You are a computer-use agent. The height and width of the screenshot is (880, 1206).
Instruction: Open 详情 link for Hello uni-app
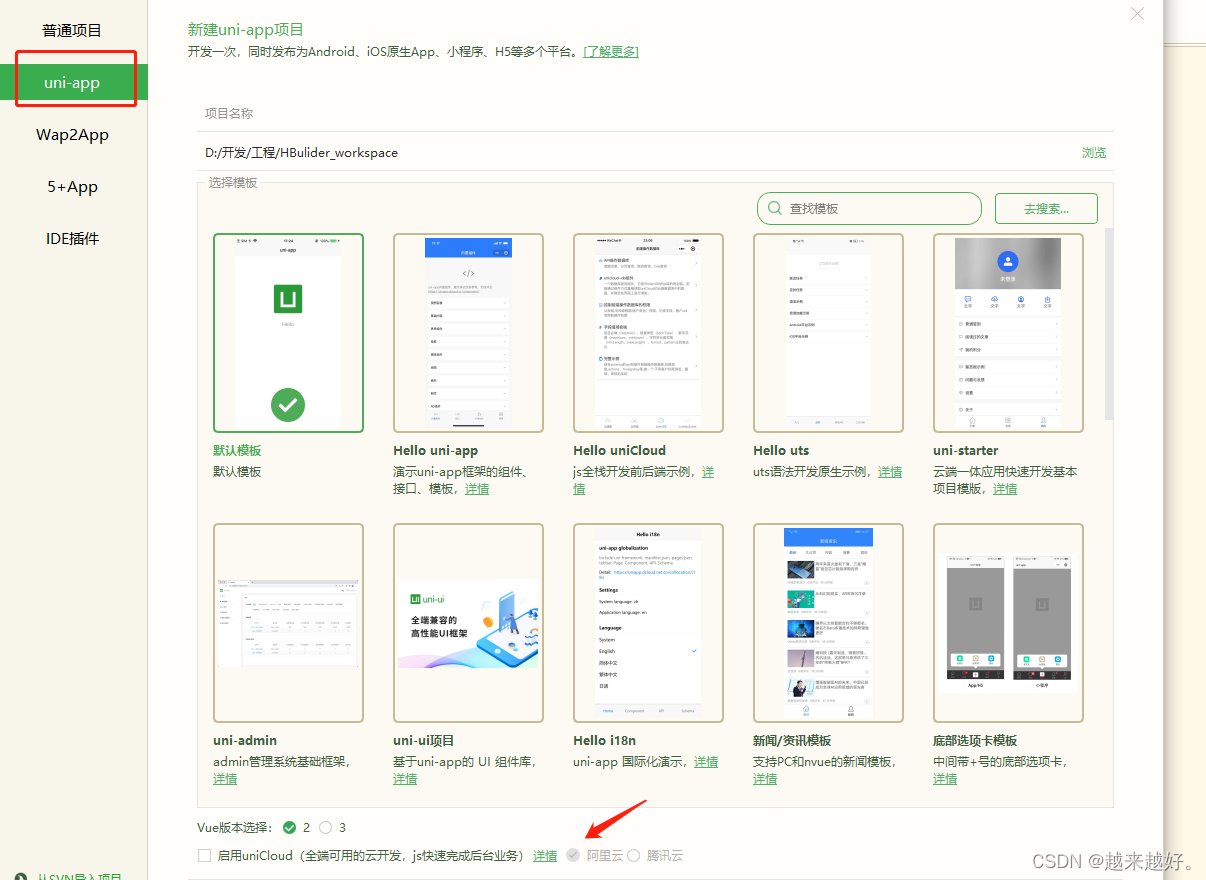477,489
